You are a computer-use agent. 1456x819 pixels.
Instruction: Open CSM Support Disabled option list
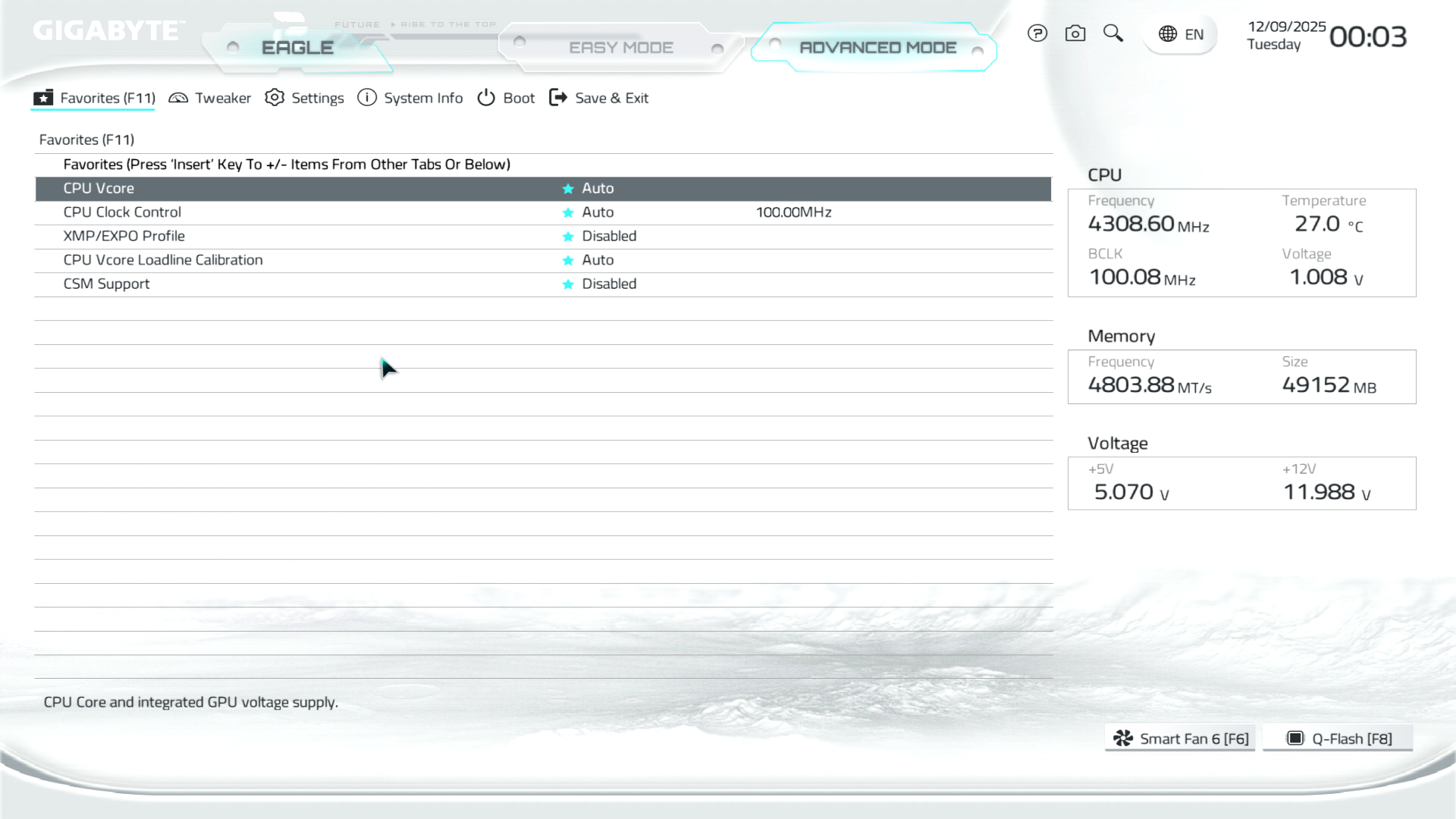[609, 284]
